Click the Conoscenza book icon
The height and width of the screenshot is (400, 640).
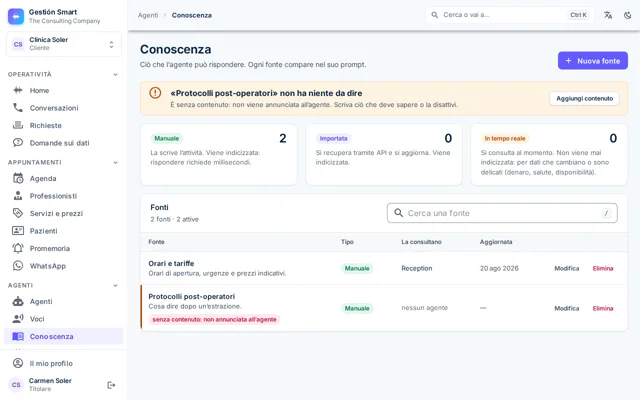[18, 336]
